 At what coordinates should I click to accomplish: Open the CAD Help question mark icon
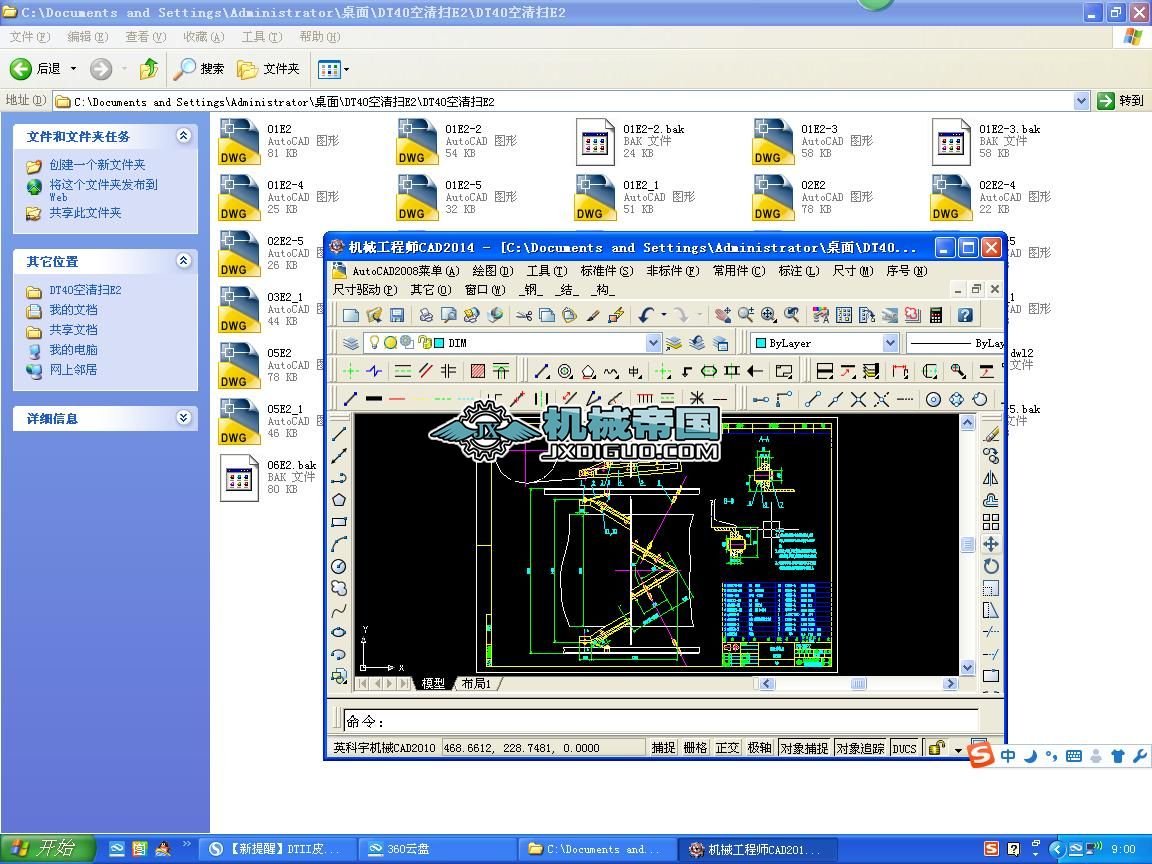965,315
